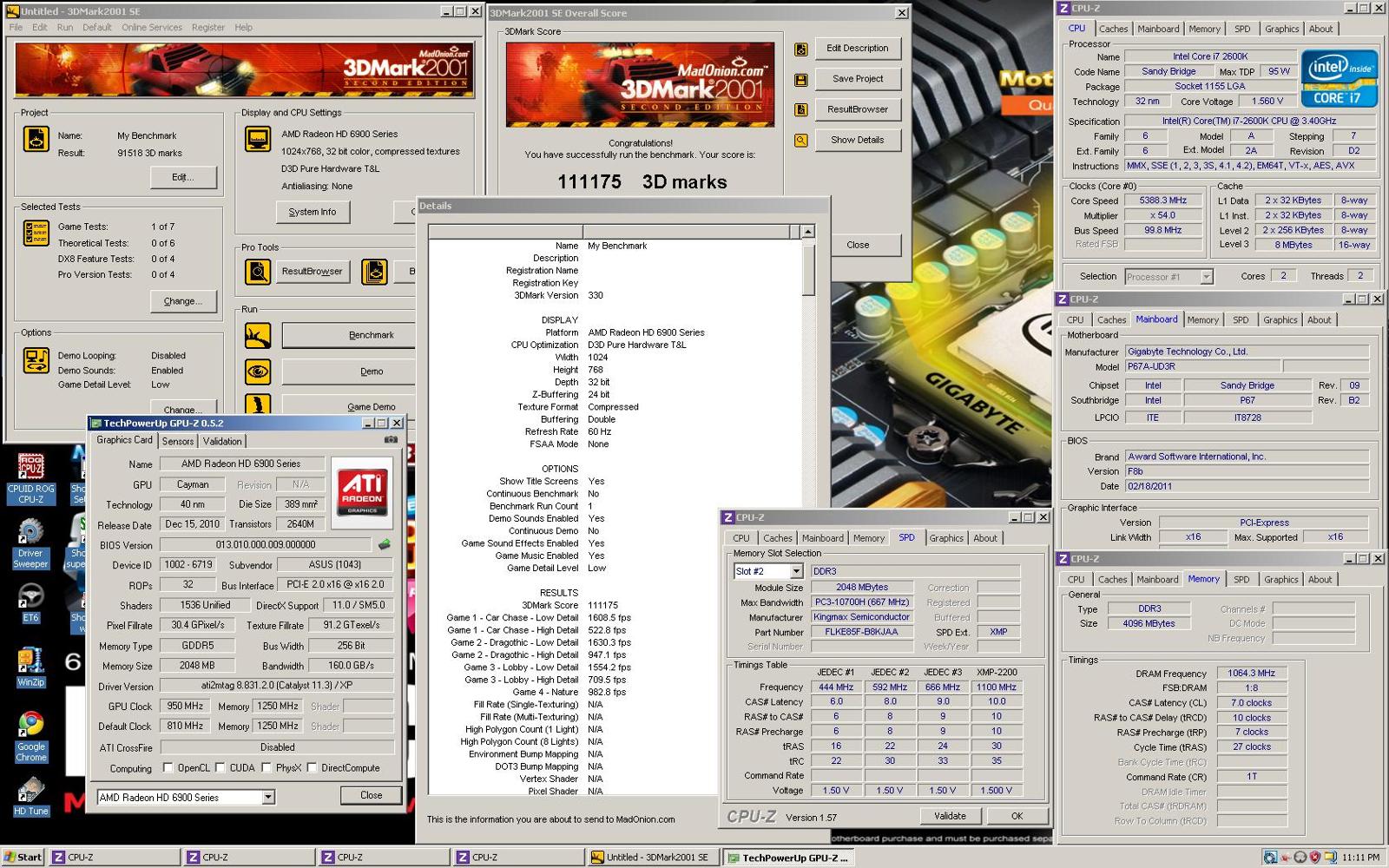The image size is (1389, 868).
Task: Click the Part Number FLKE85F-B8KJAA field
Action: (861, 632)
